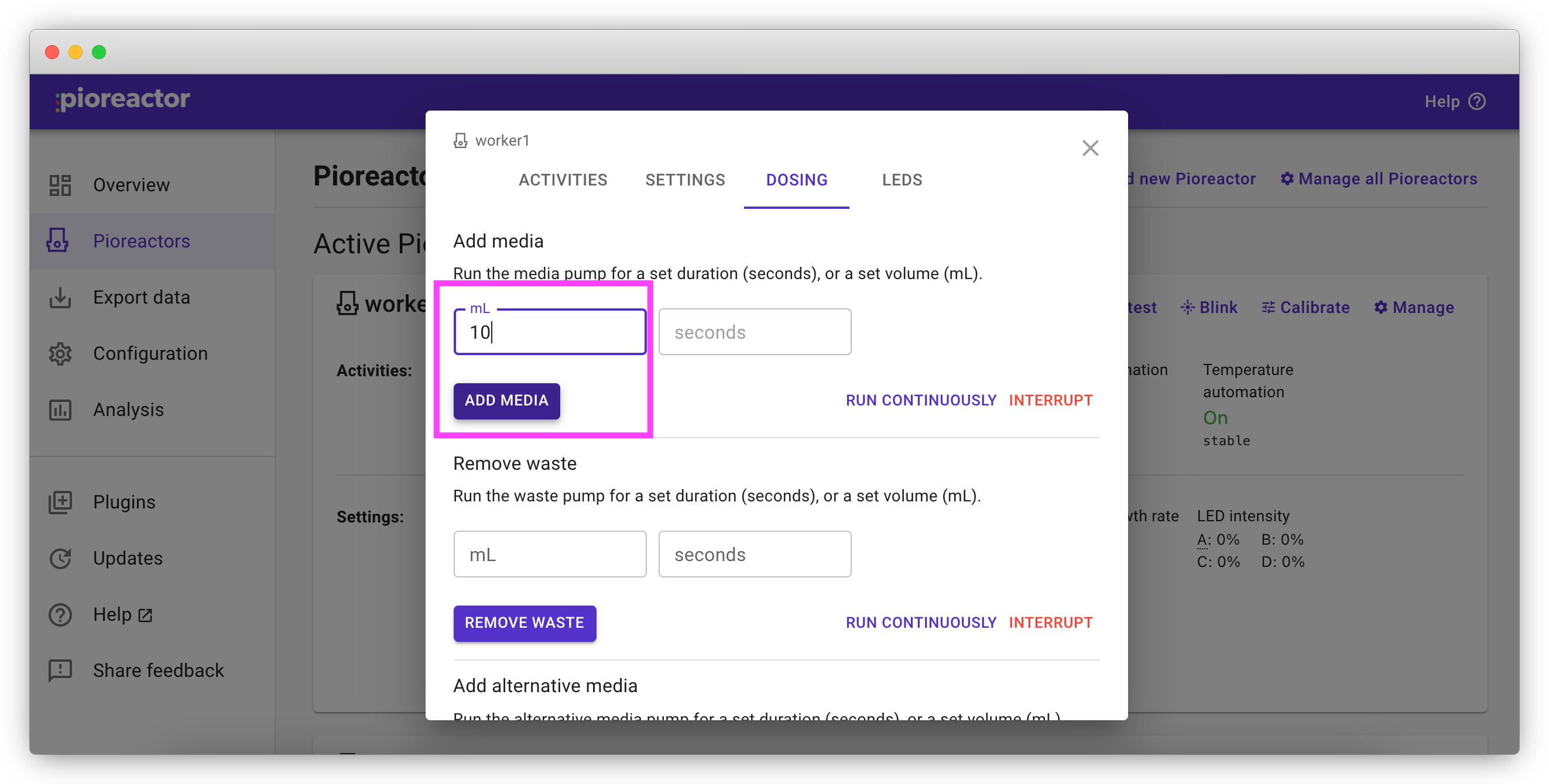Select the Pioreactors sidebar icon
The image size is (1549, 784).
coord(58,241)
